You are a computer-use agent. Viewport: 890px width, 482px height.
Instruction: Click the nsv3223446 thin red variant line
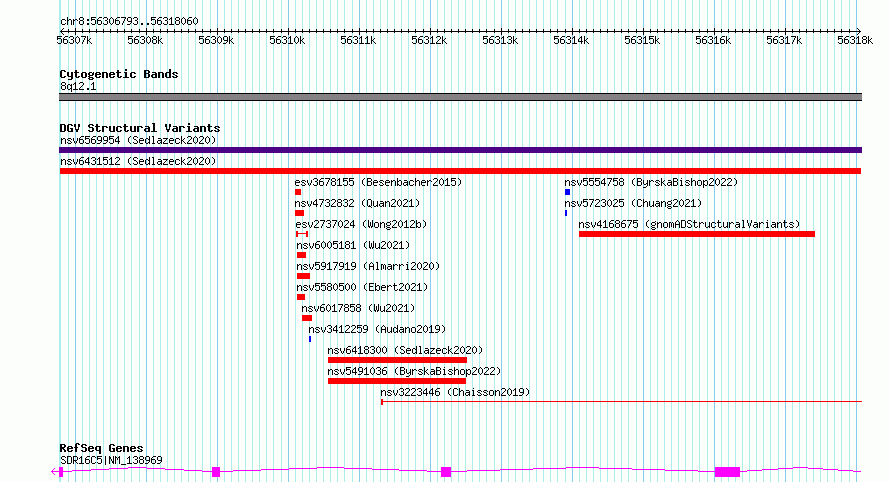(x=622, y=402)
